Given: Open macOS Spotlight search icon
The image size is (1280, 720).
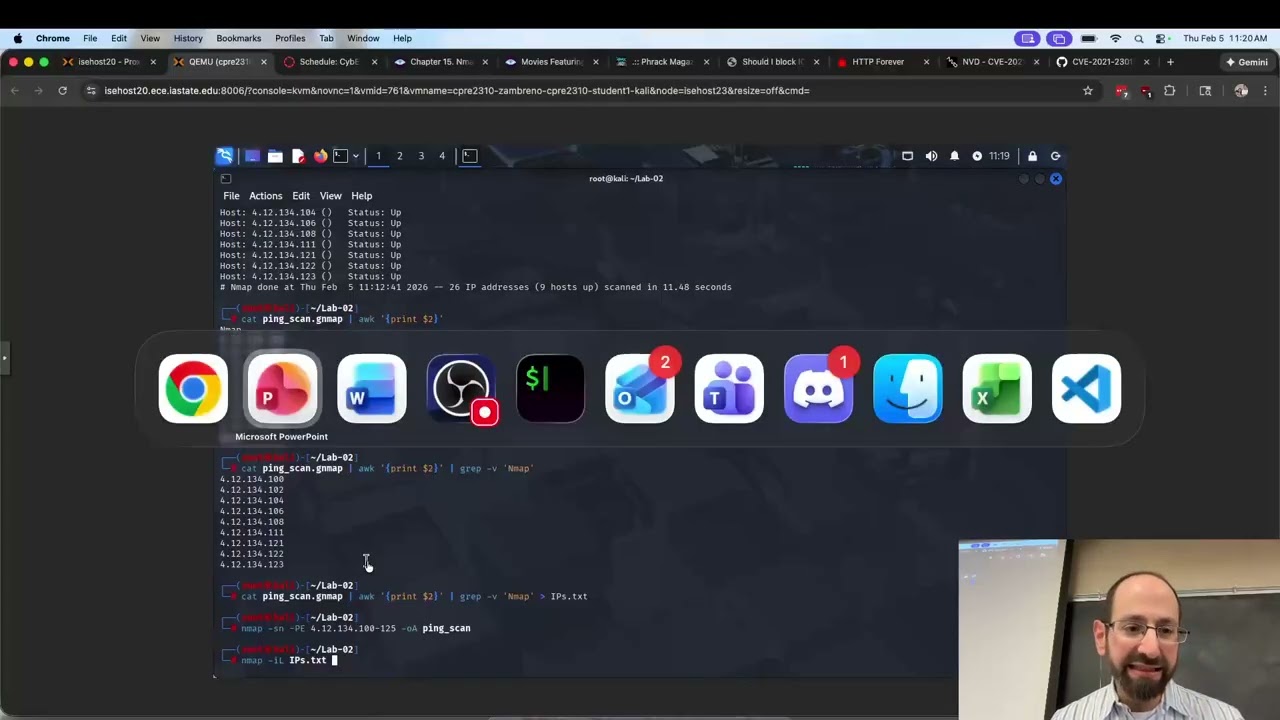Looking at the screenshot, I should point(1139,38).
